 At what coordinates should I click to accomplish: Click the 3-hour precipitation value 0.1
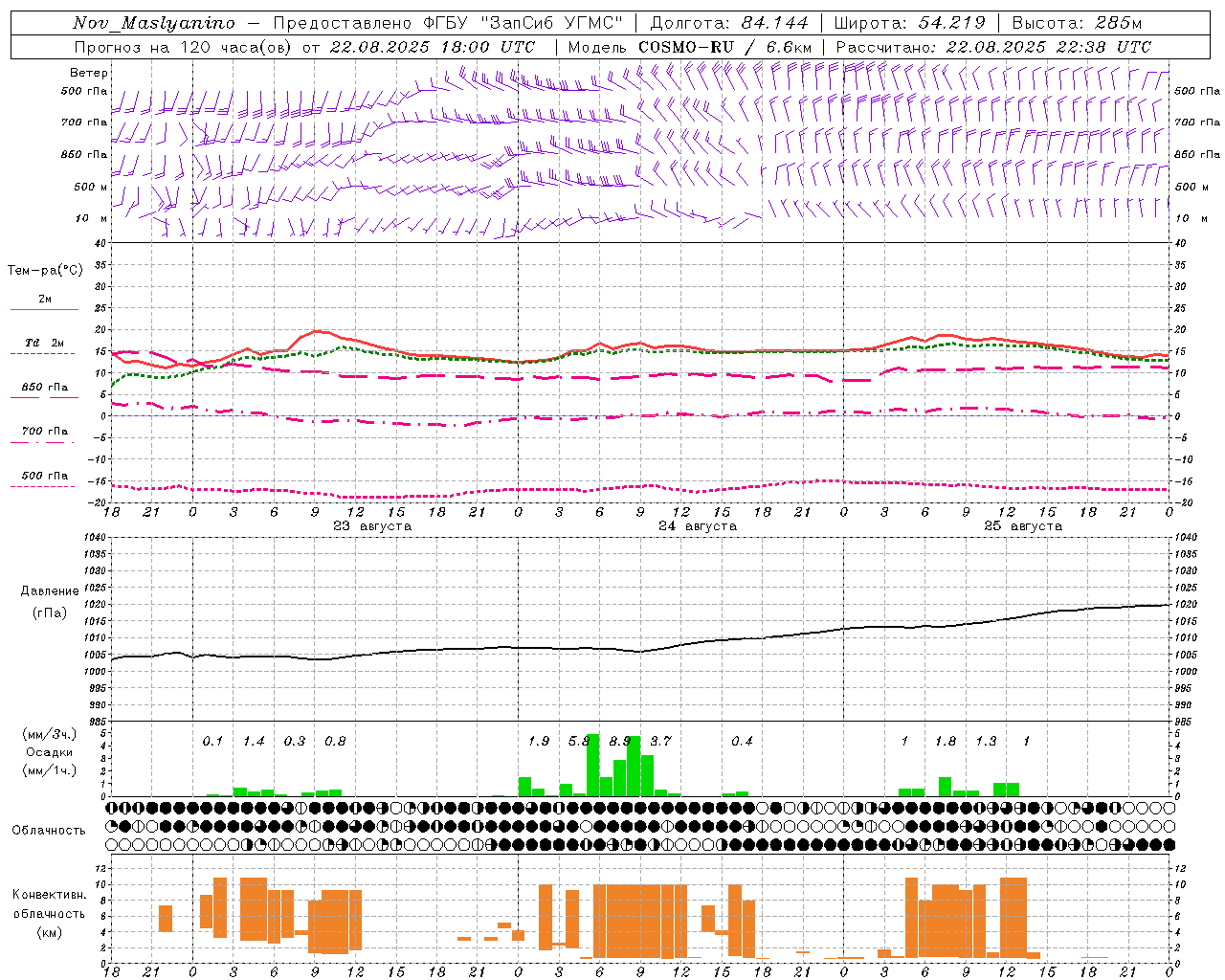(x=212, y=741)
